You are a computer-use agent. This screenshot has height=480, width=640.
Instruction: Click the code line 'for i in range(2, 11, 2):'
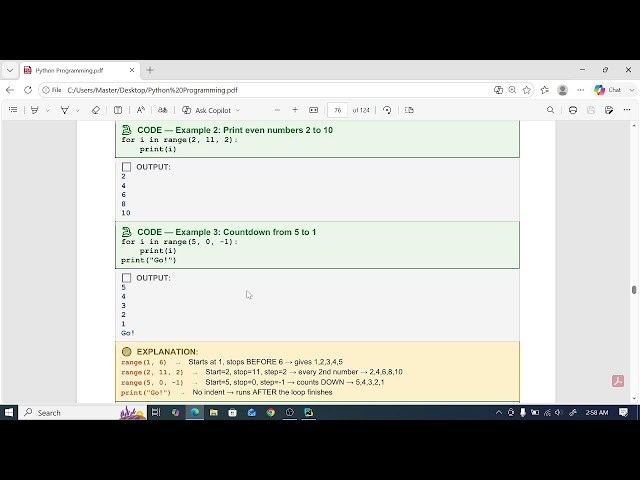point(179,140)
